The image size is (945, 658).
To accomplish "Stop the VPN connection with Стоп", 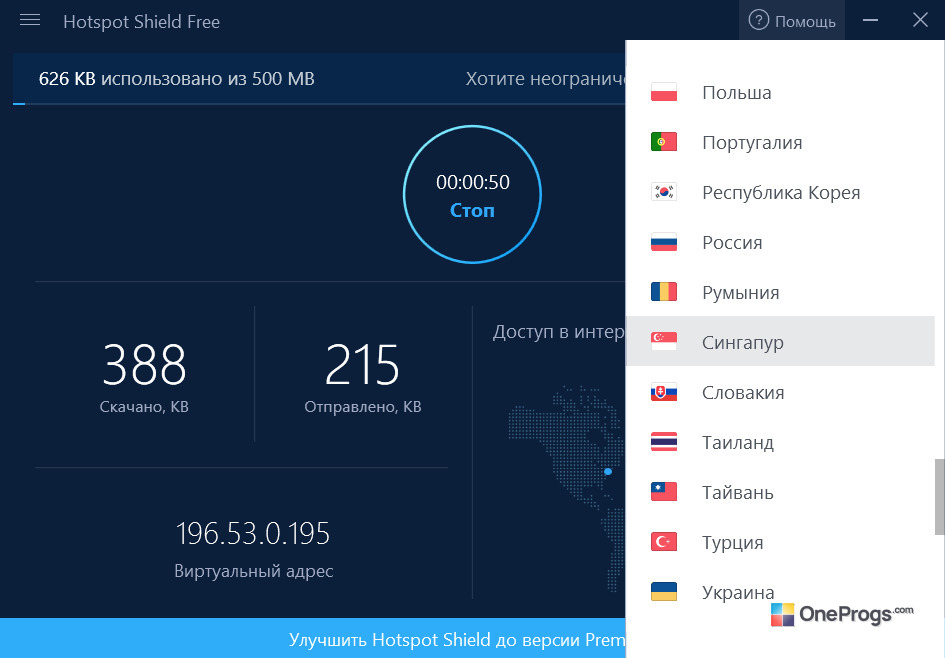I will coord(472,210).
